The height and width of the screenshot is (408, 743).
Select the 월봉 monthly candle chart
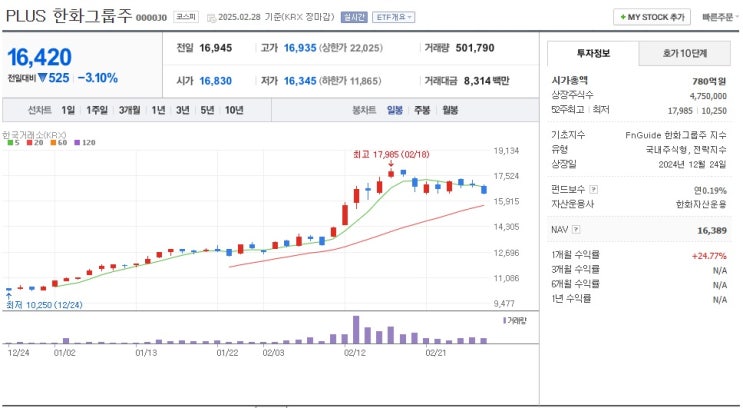click(x=450, y=110)
